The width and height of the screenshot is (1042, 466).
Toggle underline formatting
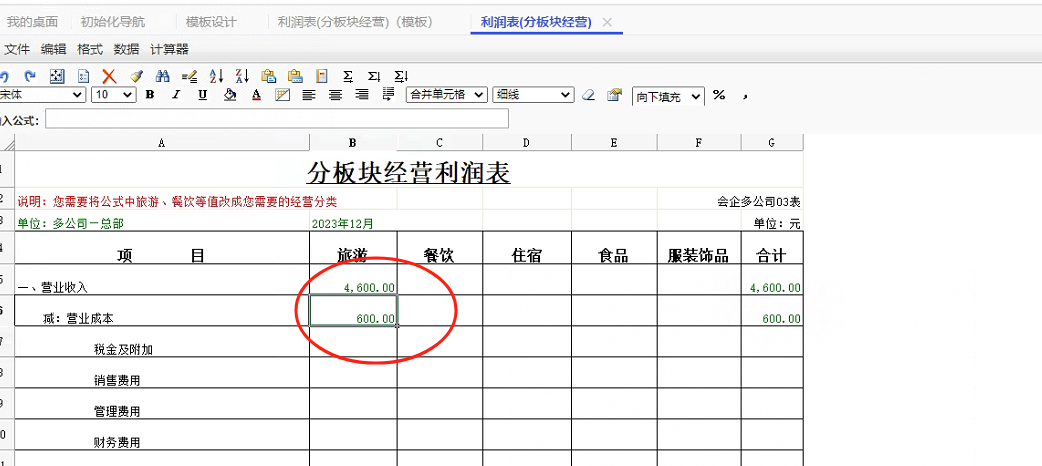(x=203, y=95)
